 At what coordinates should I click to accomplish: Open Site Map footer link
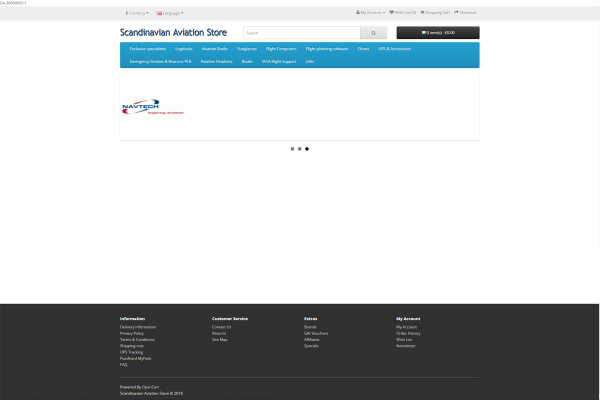click(x=220, y=340)
